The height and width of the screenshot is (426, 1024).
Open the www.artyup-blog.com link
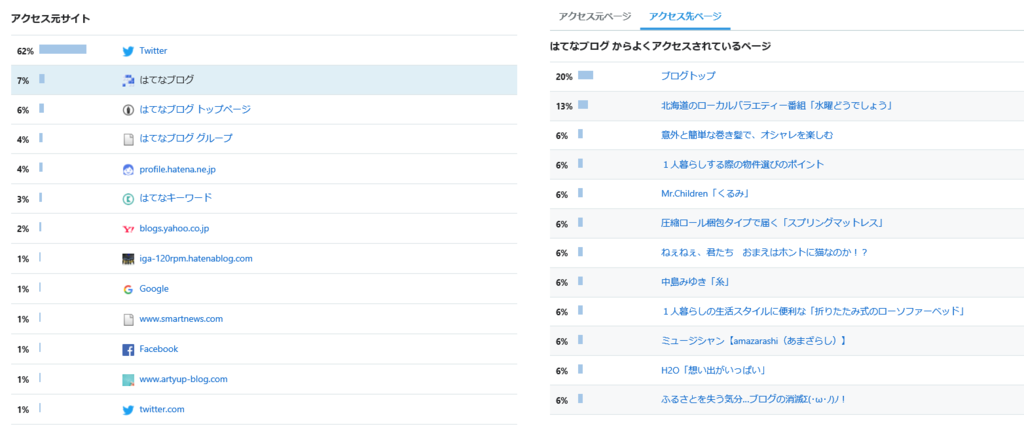tap(183, 379)
